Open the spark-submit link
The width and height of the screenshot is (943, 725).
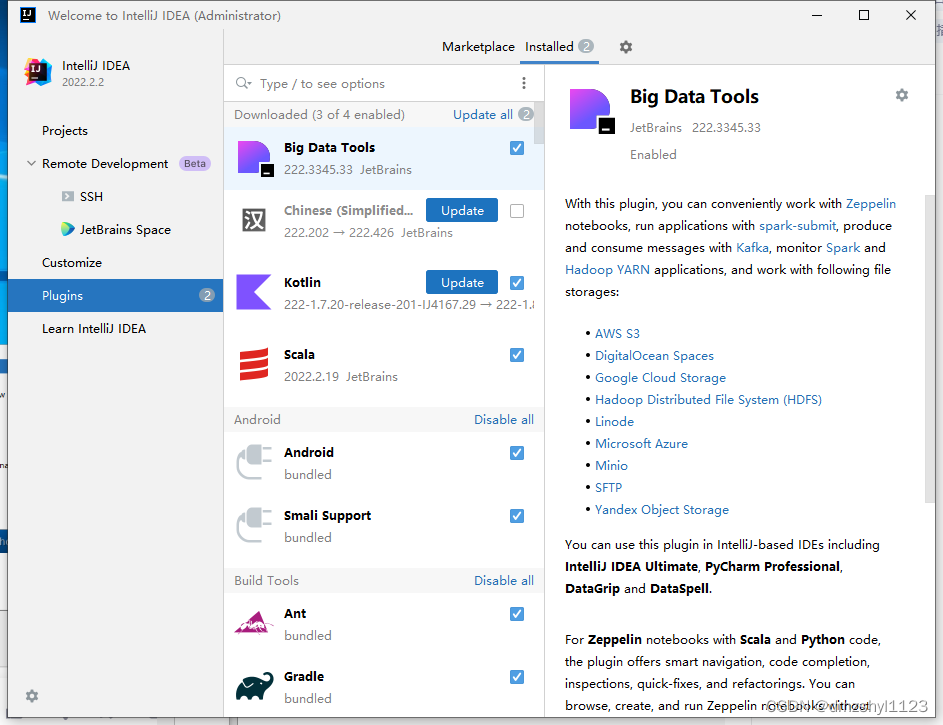pyautogui.click(x=797, y=226)
